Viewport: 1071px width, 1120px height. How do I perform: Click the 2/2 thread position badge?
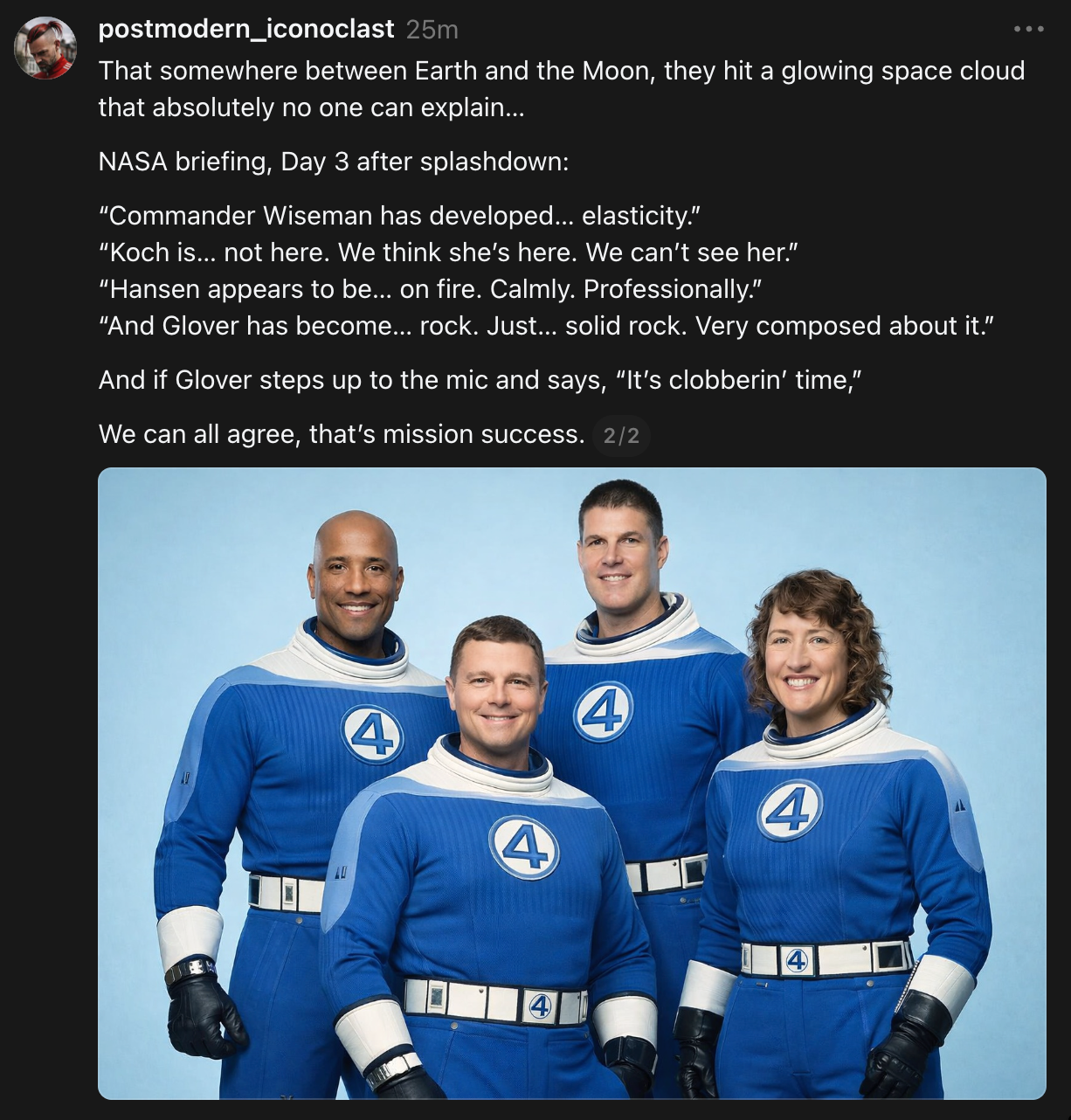[x=621, y=435]
